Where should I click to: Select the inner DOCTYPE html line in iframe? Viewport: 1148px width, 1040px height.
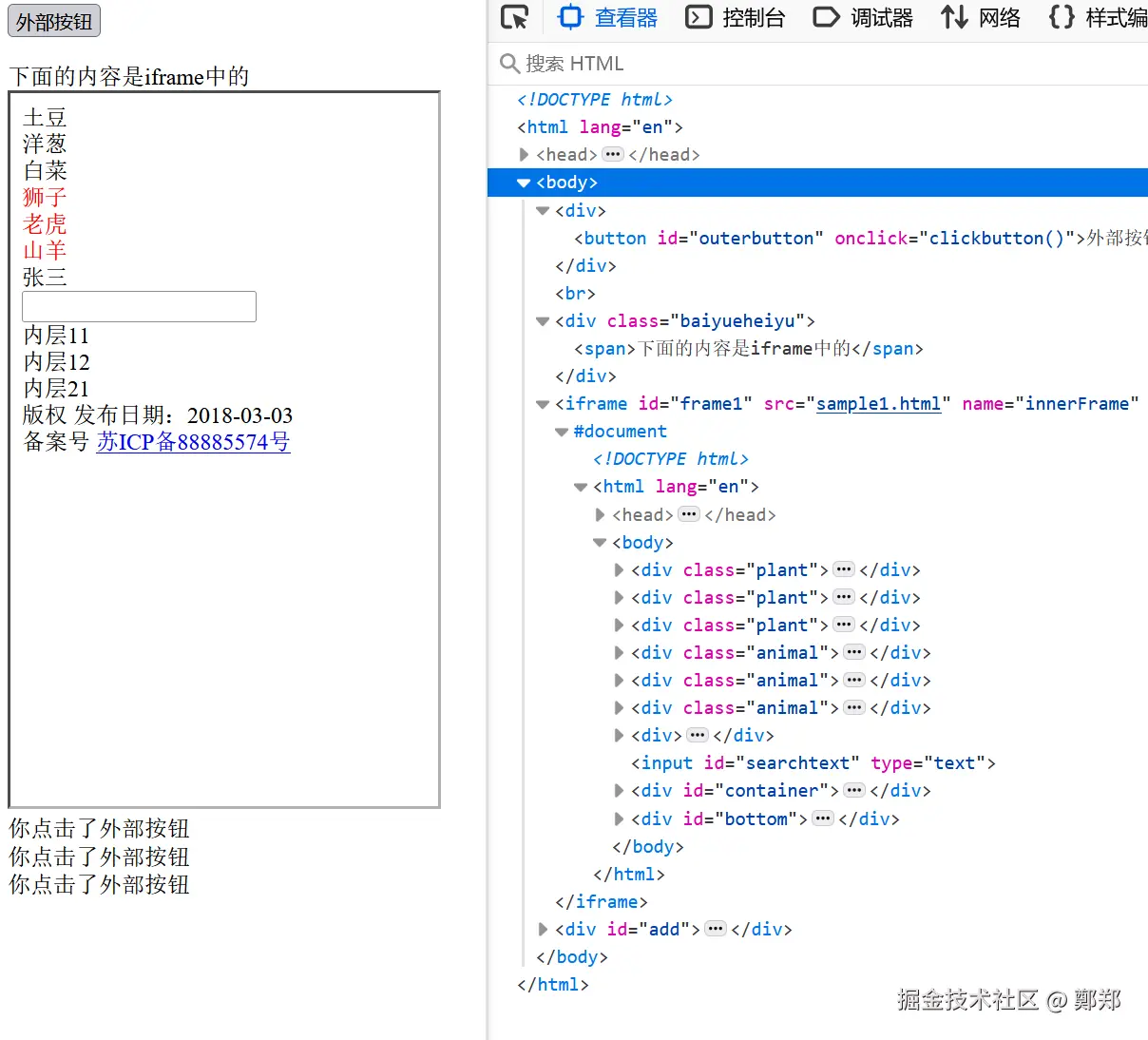671,459
